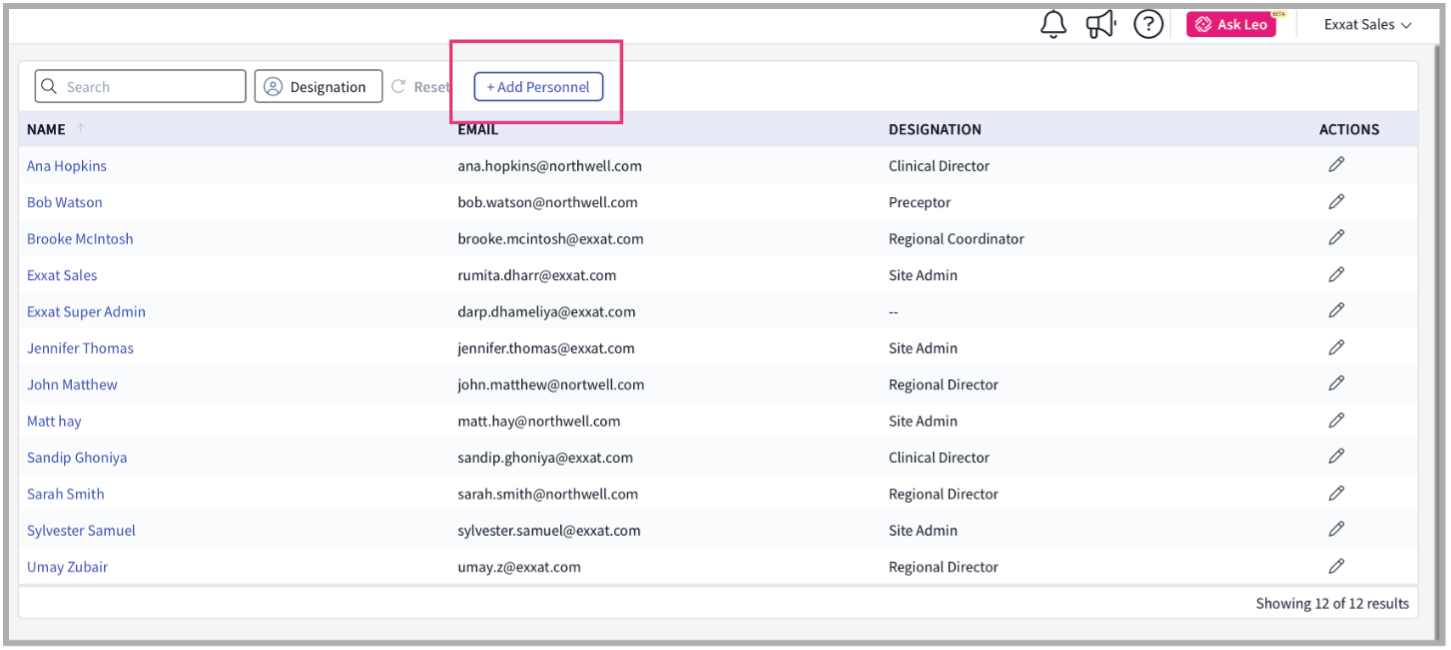Click the Add Personnel button
This screenshot has height=650, width=1451.
[x=537, y=86]
